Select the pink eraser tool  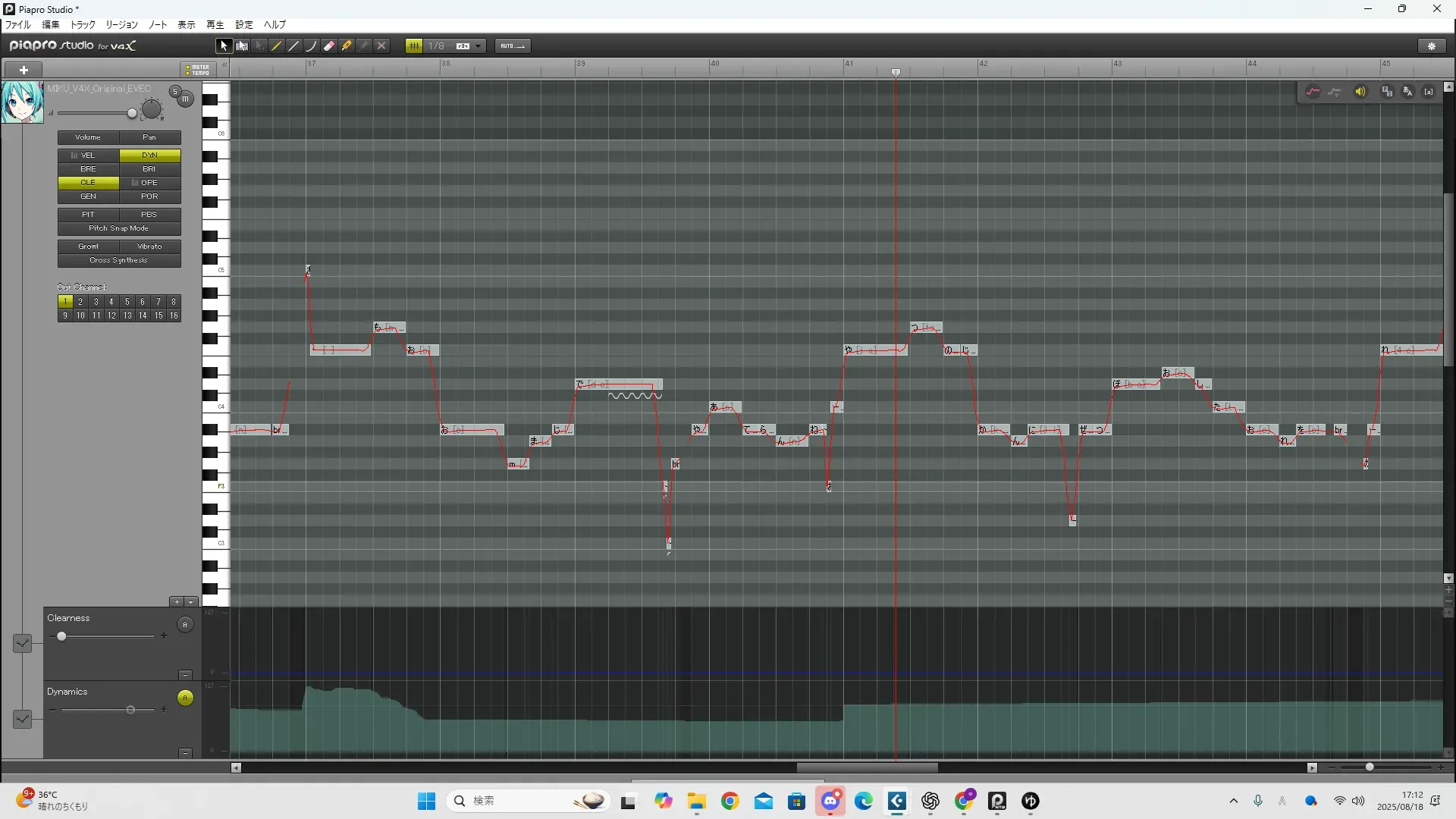tap(329, 46)
